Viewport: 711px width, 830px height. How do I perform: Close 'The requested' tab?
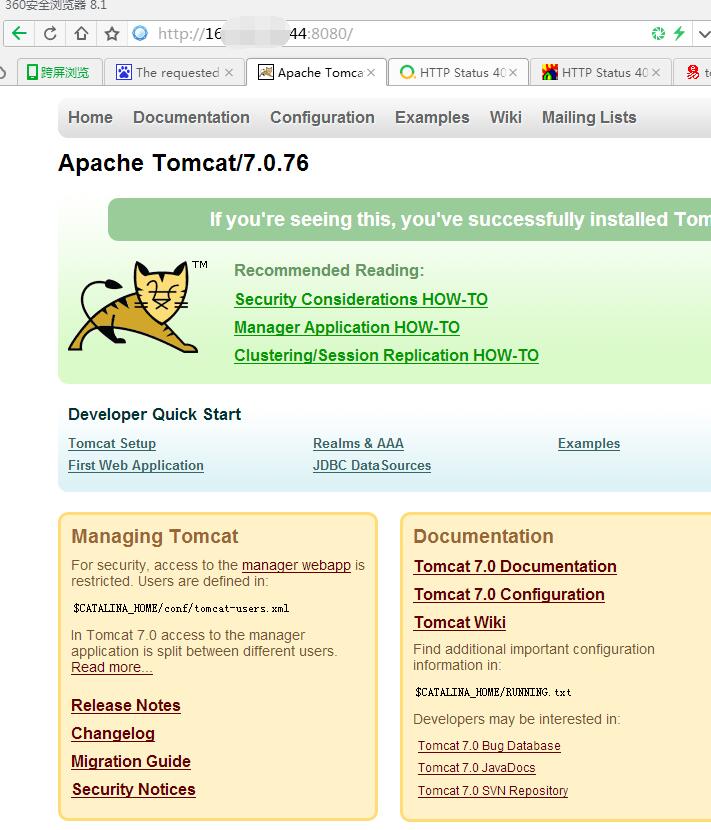[229, 73]
